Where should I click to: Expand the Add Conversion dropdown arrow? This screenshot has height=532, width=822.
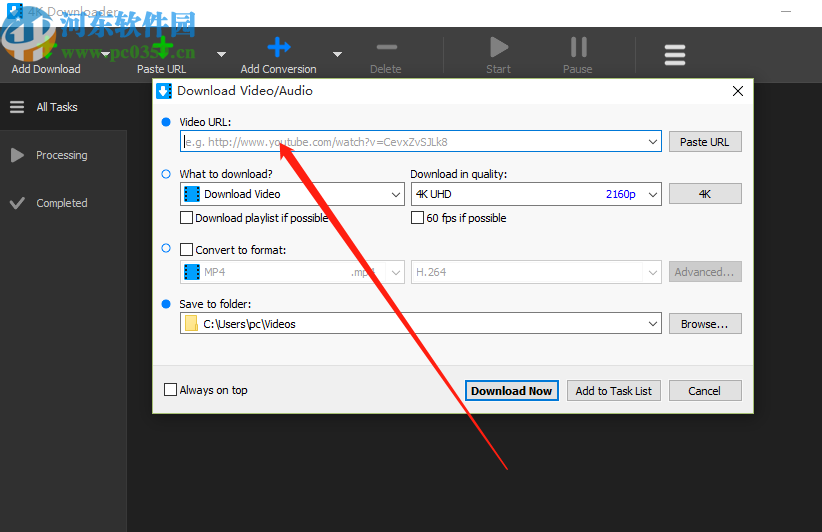click(x=338, y=54)
